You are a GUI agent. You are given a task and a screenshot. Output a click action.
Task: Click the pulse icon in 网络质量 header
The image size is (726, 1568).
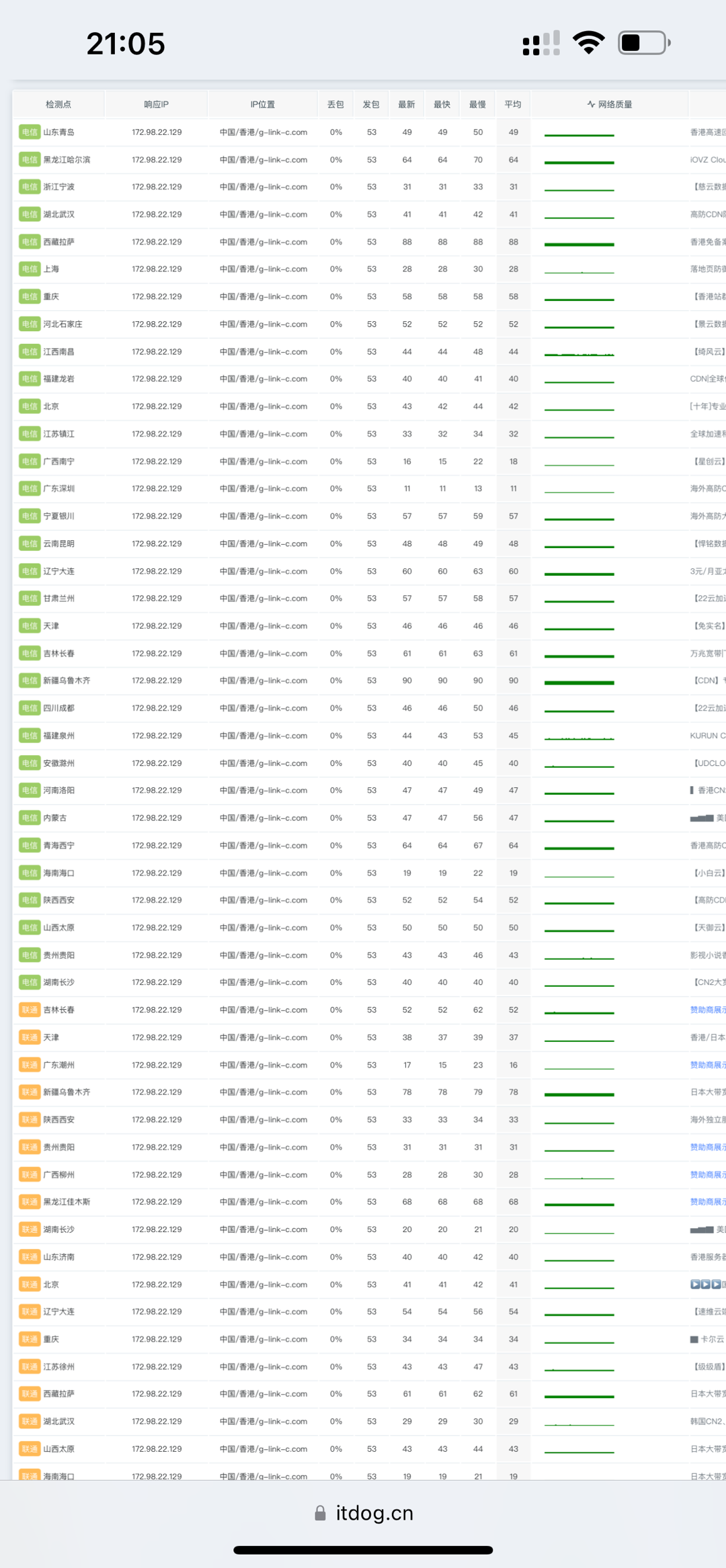tap(591, 104)
